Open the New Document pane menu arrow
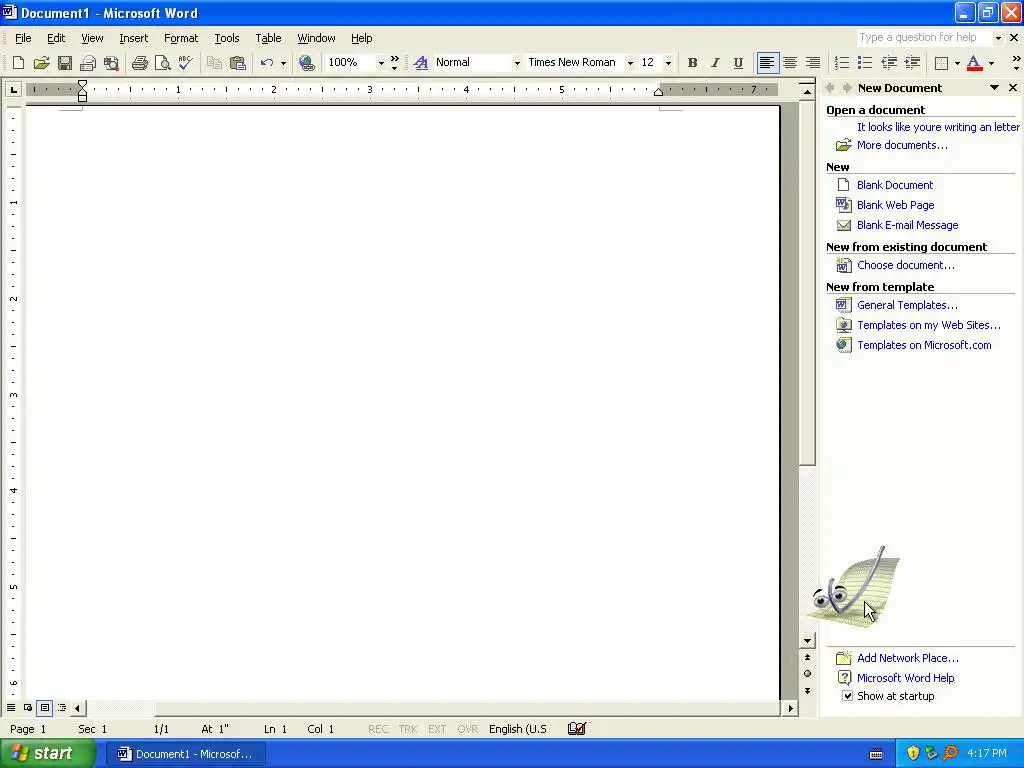The height and width of the screenshot is (768, 1024). coord(994,88)
